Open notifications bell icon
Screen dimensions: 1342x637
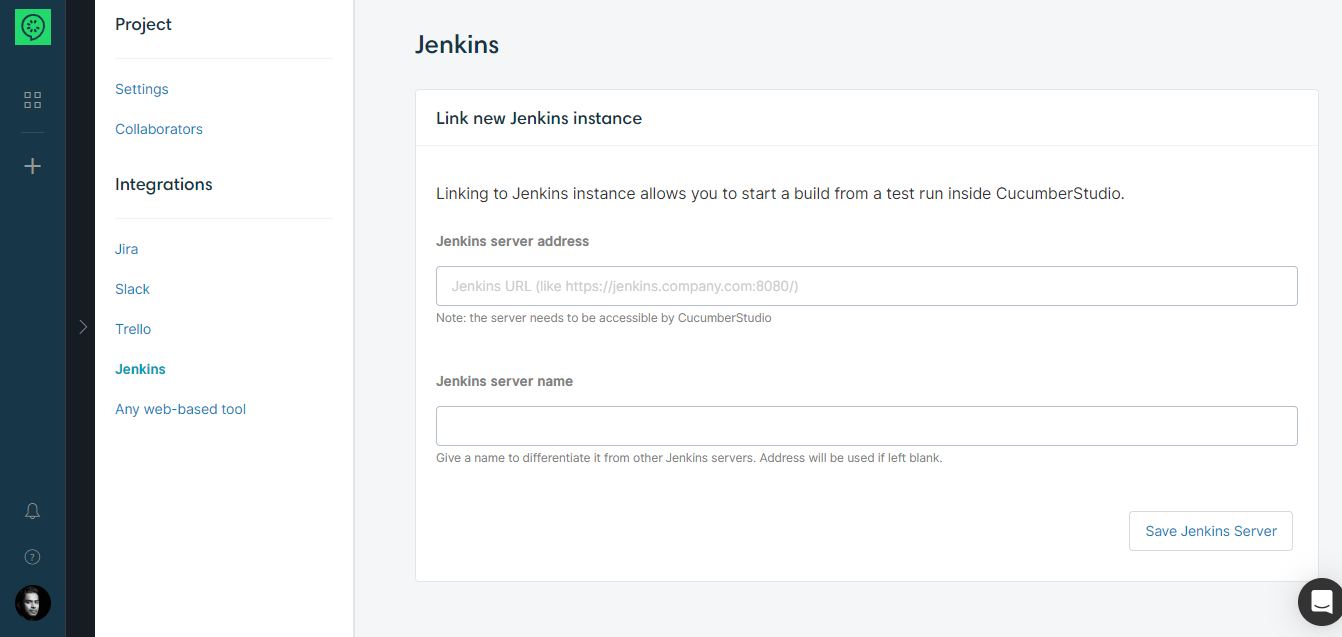point(32,511)
